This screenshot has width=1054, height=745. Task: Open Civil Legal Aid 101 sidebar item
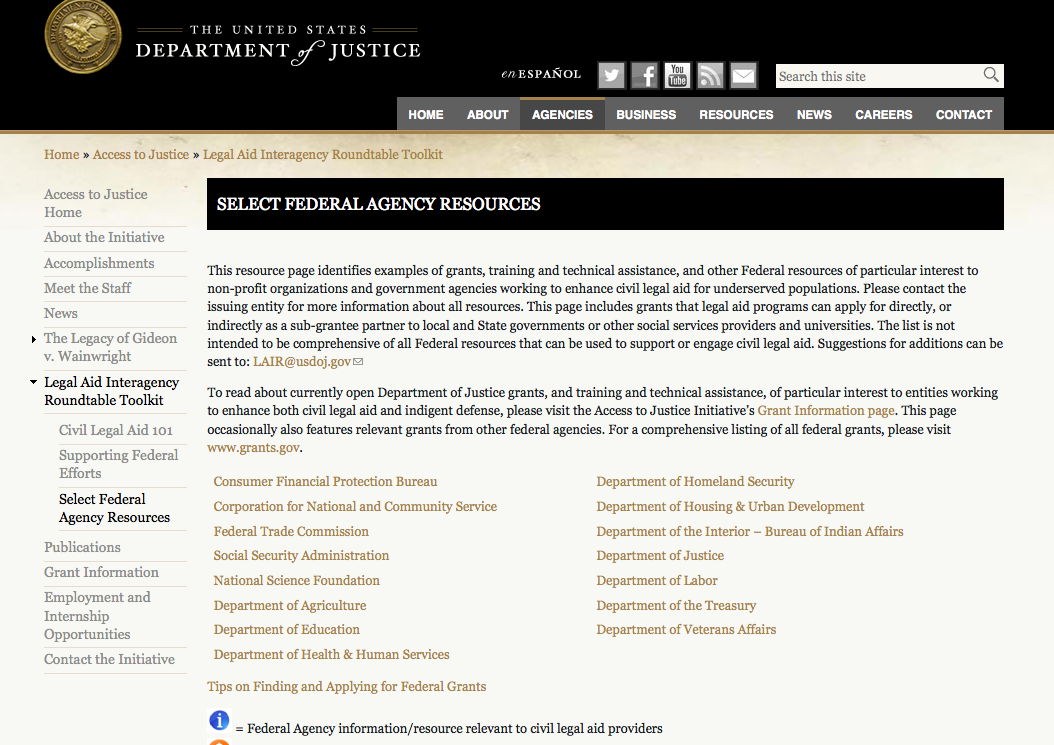click(116, 431)
